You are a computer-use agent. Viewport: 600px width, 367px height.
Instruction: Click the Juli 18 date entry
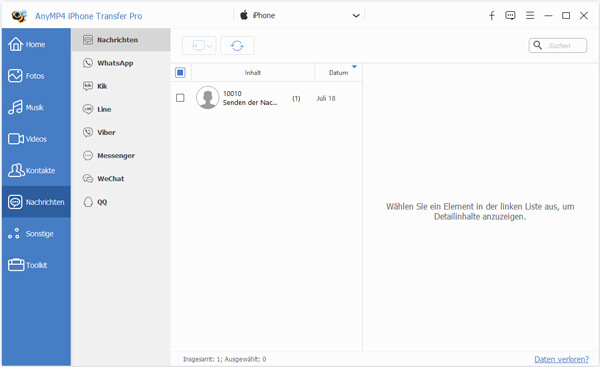point(326,98)
